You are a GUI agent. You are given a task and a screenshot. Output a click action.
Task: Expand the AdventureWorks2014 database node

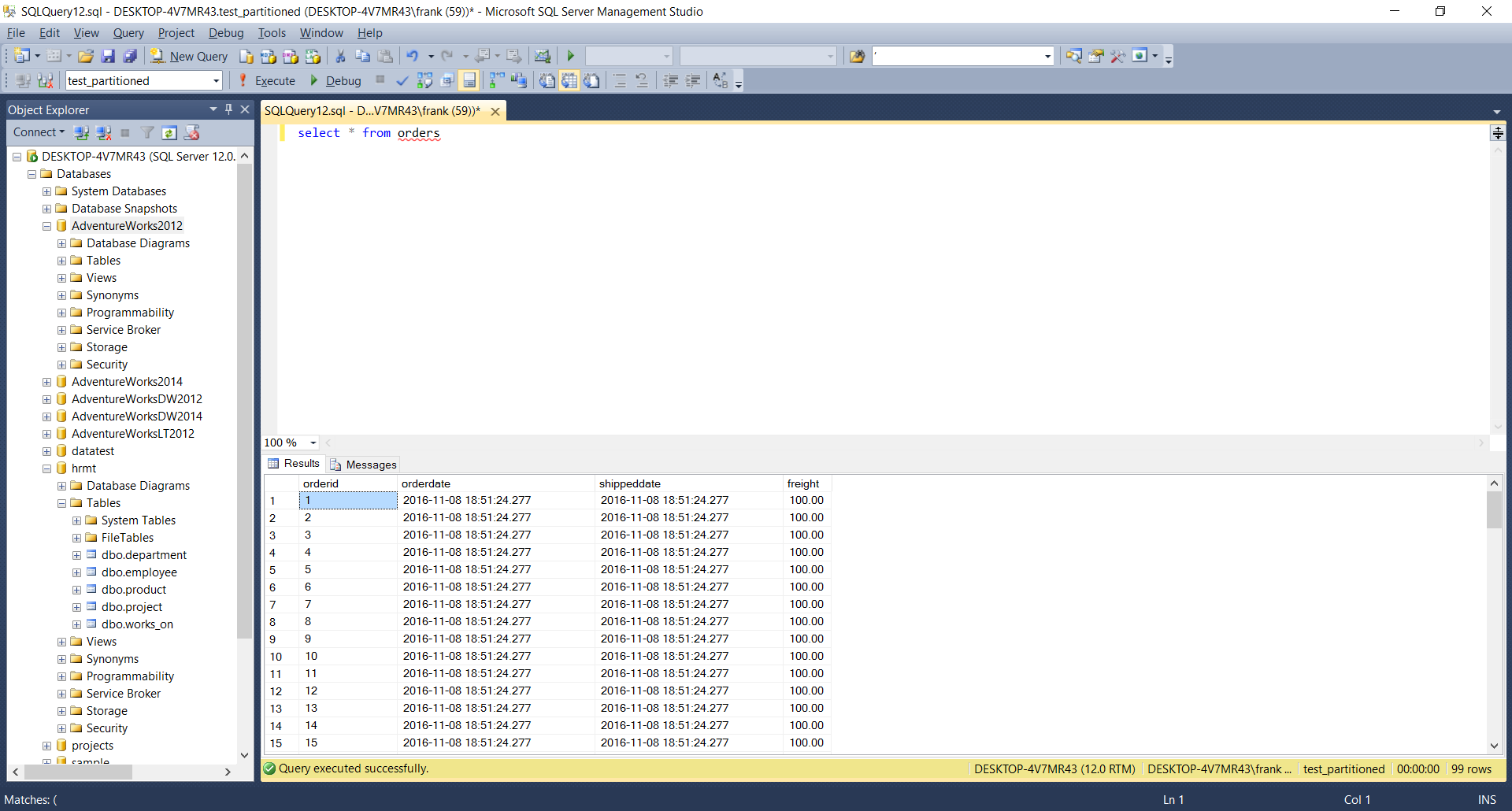46,381
